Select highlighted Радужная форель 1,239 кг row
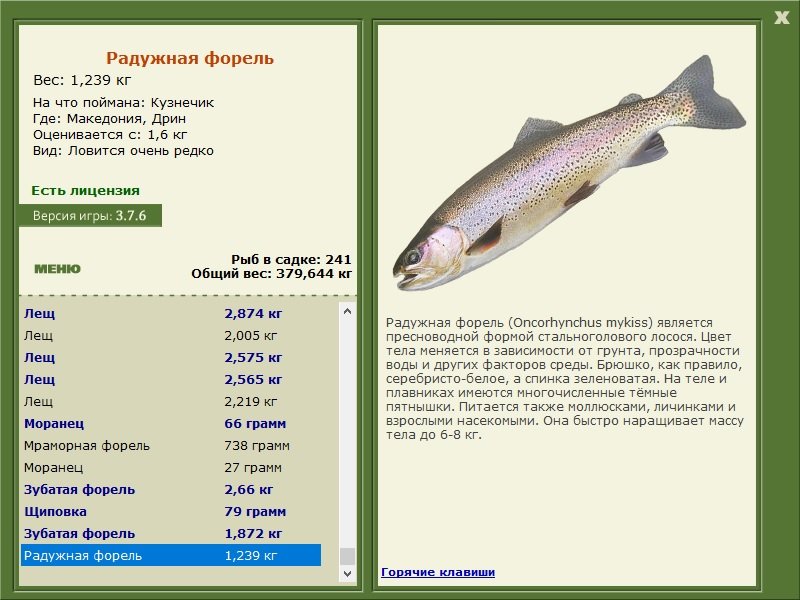 point(171,555)
